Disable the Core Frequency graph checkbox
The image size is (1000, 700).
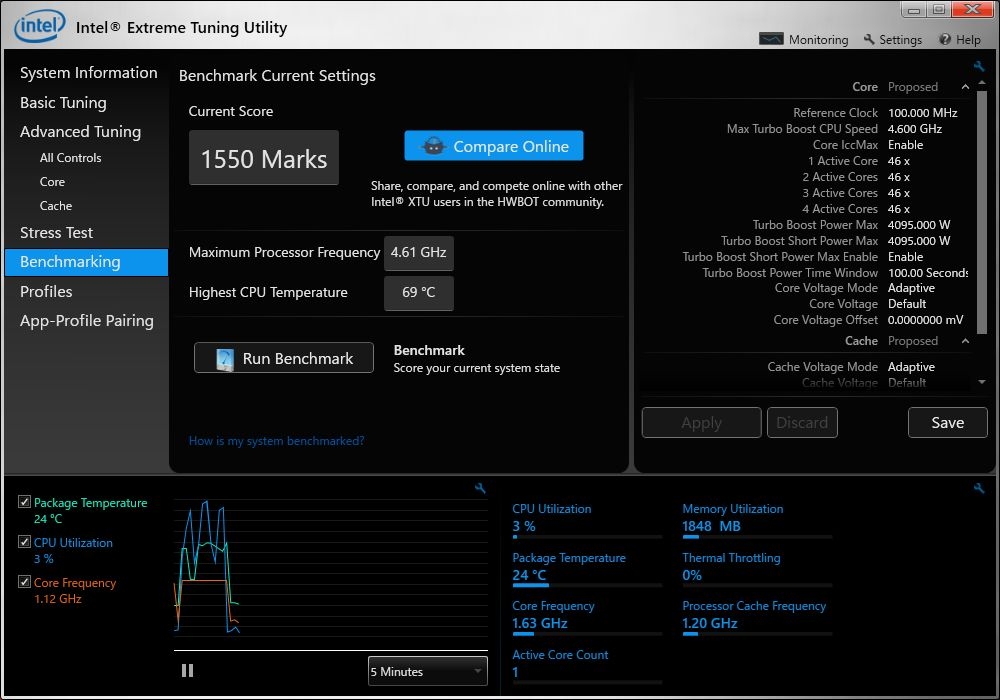point(25,583)
